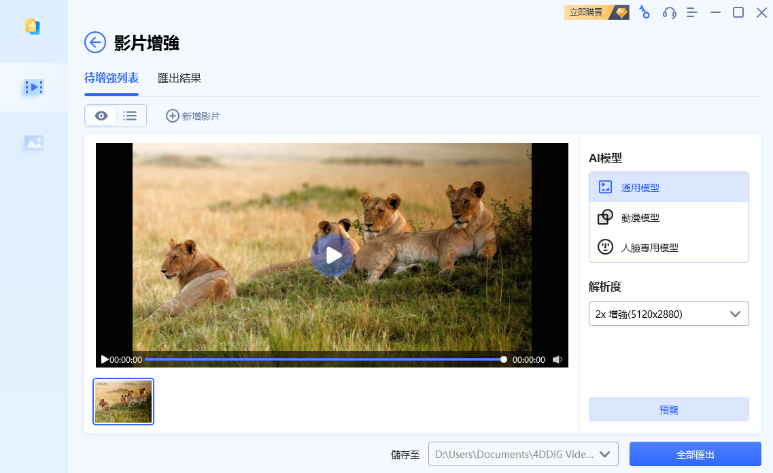Mute the video with speaker icon
The width and height of the screenshot is (773, 473).
pyautogui.click(x=557, y=360)
